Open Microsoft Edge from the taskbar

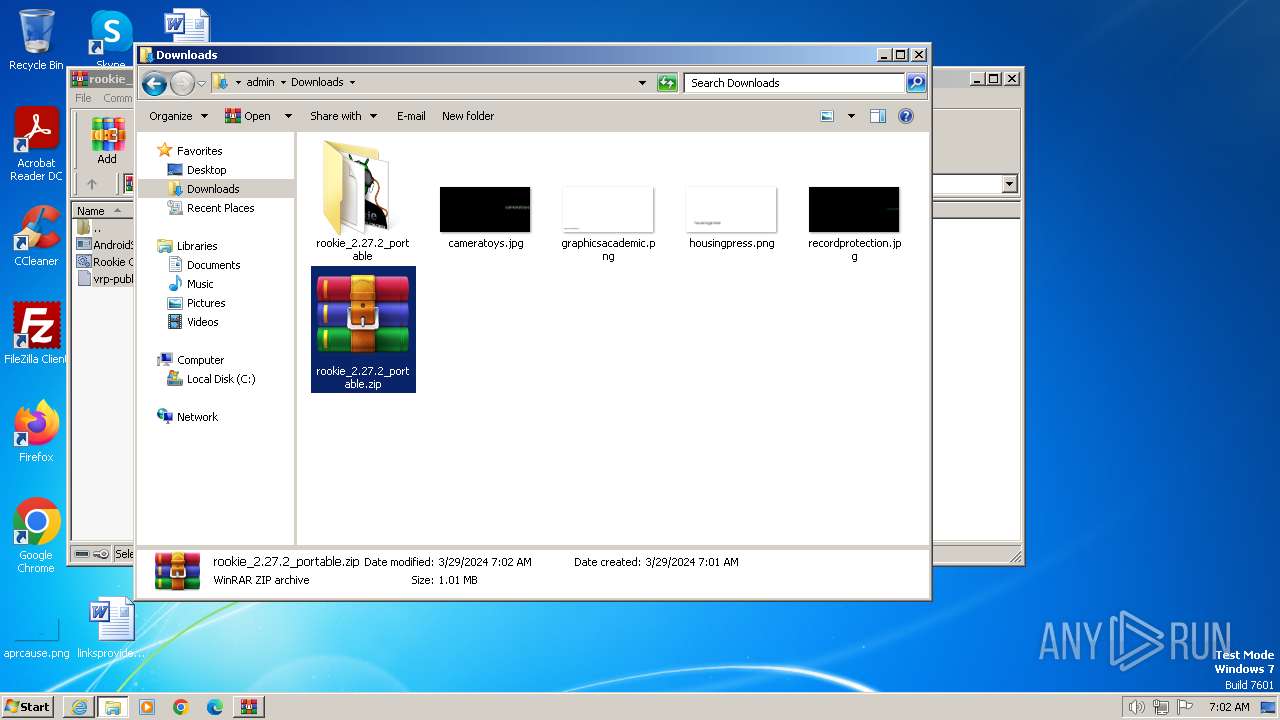coord(215,707)
